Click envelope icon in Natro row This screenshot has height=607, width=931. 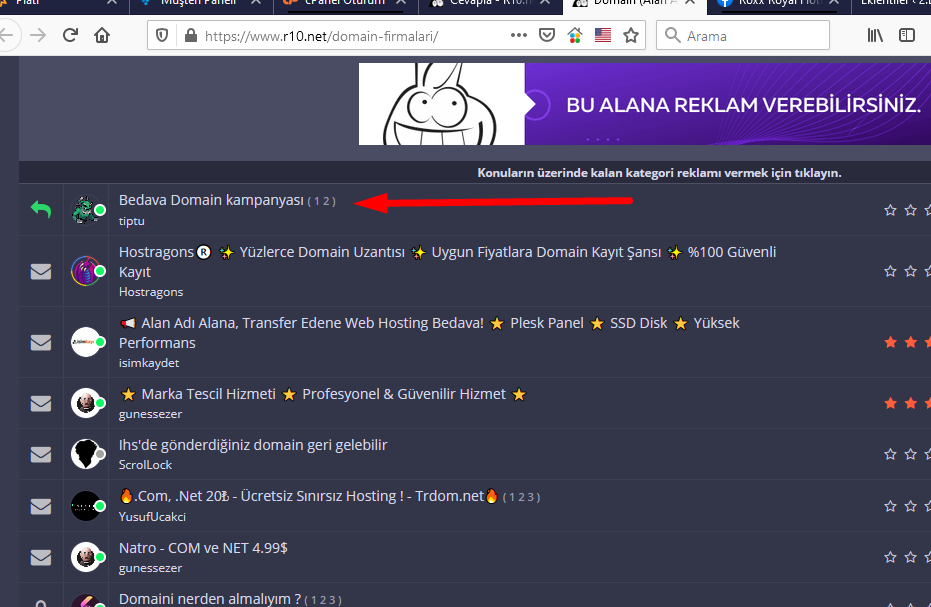click(41, 558)
